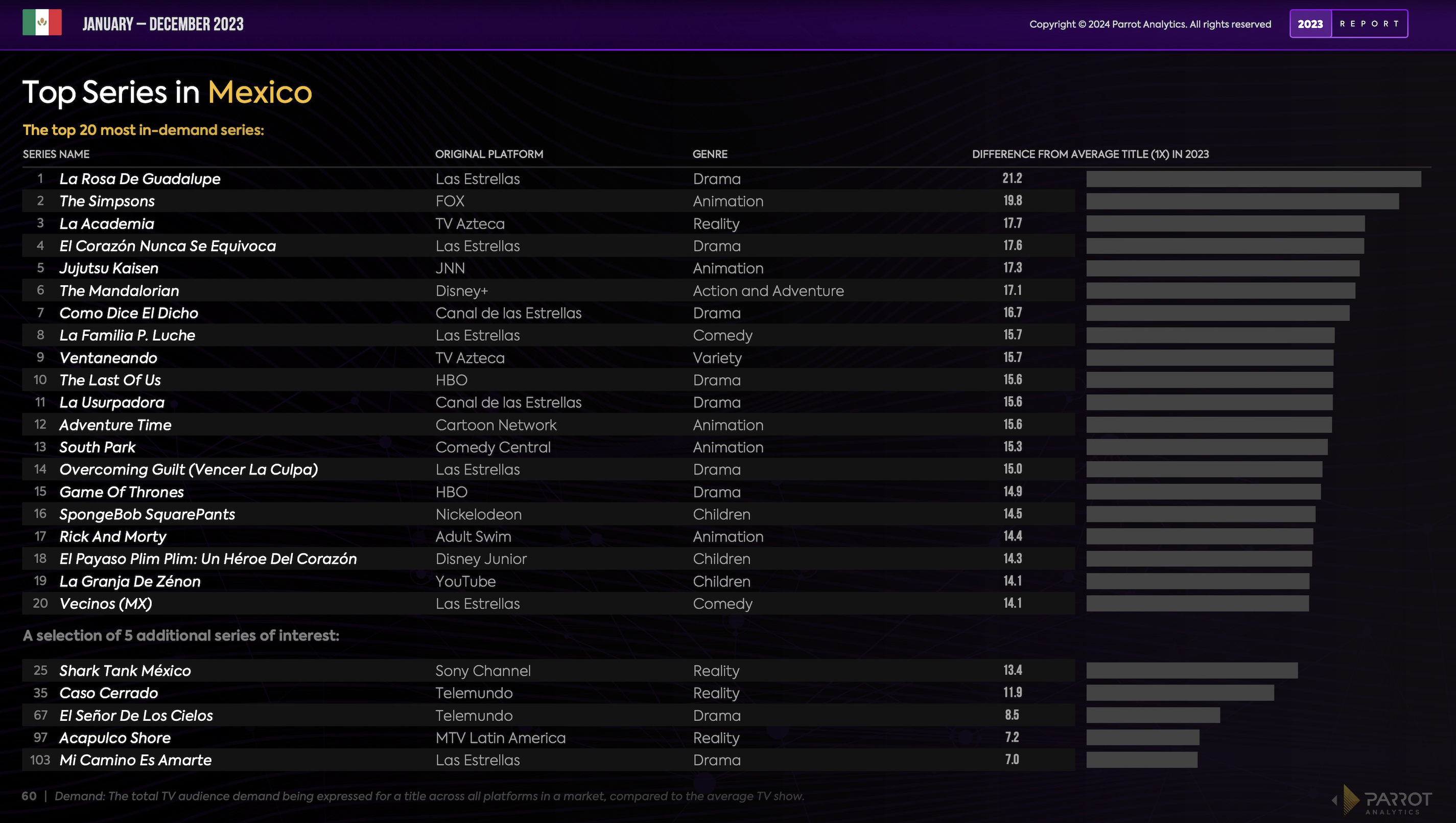Click the 2023 REPORT badge

point(1349,24)
